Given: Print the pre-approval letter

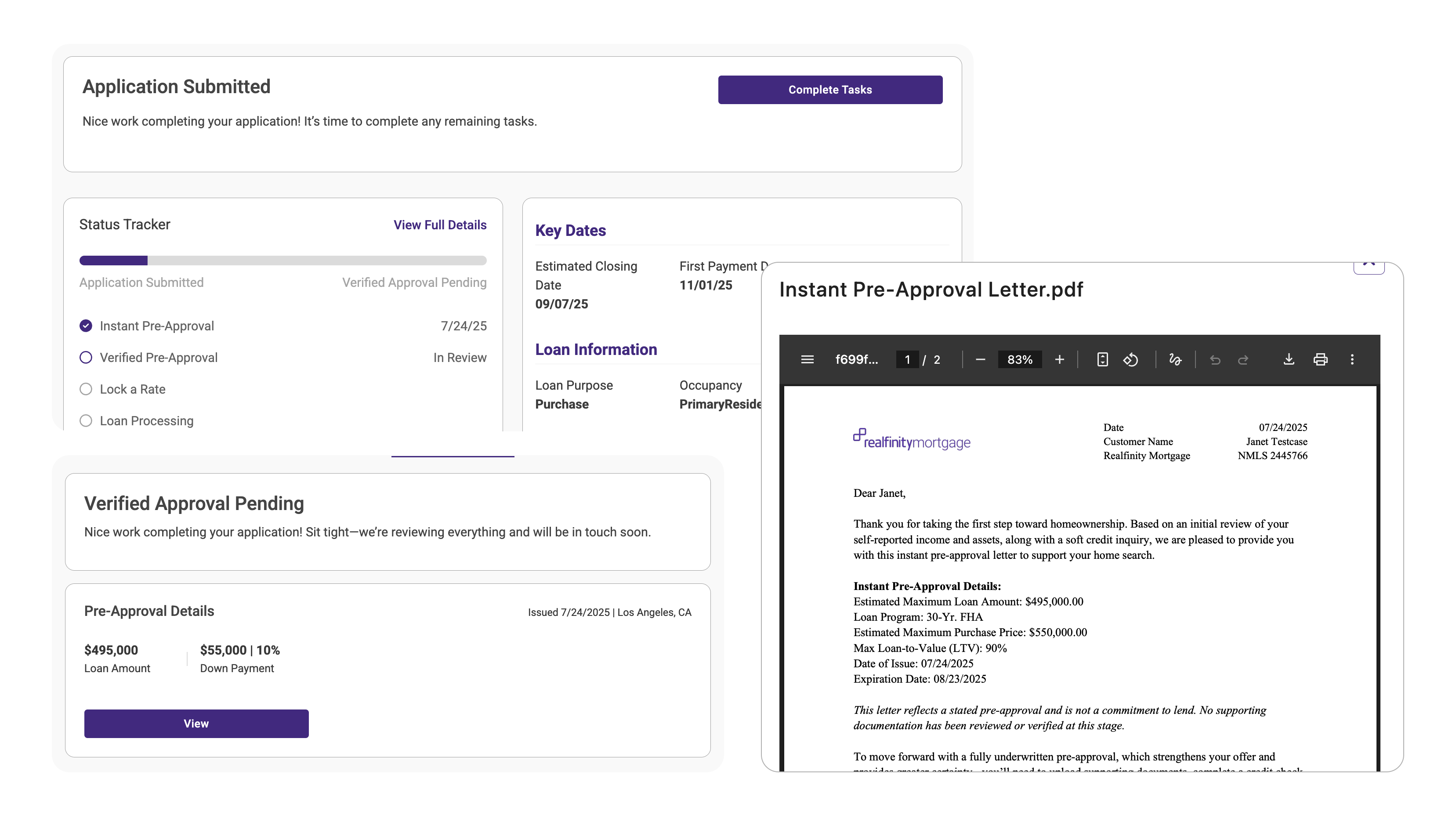Looking at the screenshot, I should (x=1320, y=359).
